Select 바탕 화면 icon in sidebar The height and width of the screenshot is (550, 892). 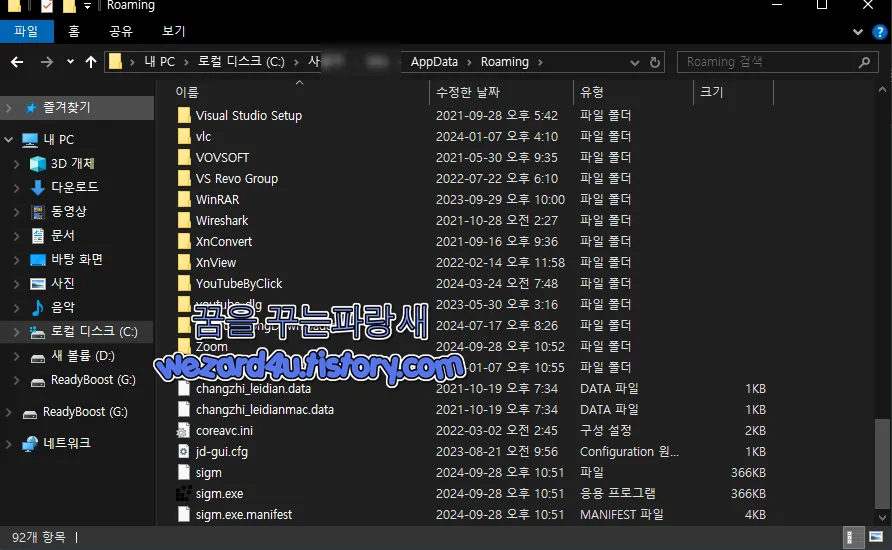pos(38,260)
